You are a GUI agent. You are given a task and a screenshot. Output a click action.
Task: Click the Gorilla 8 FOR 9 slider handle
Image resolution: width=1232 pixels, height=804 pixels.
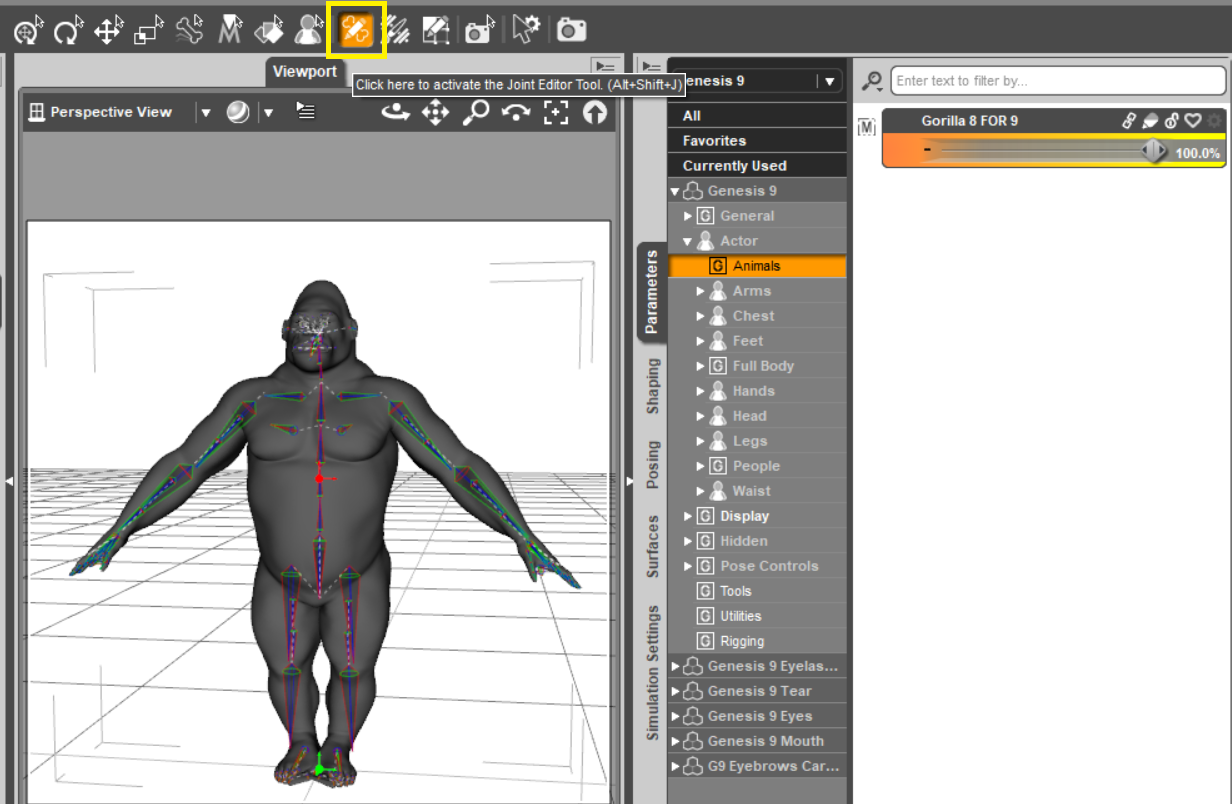click(x=1155, y=151)
